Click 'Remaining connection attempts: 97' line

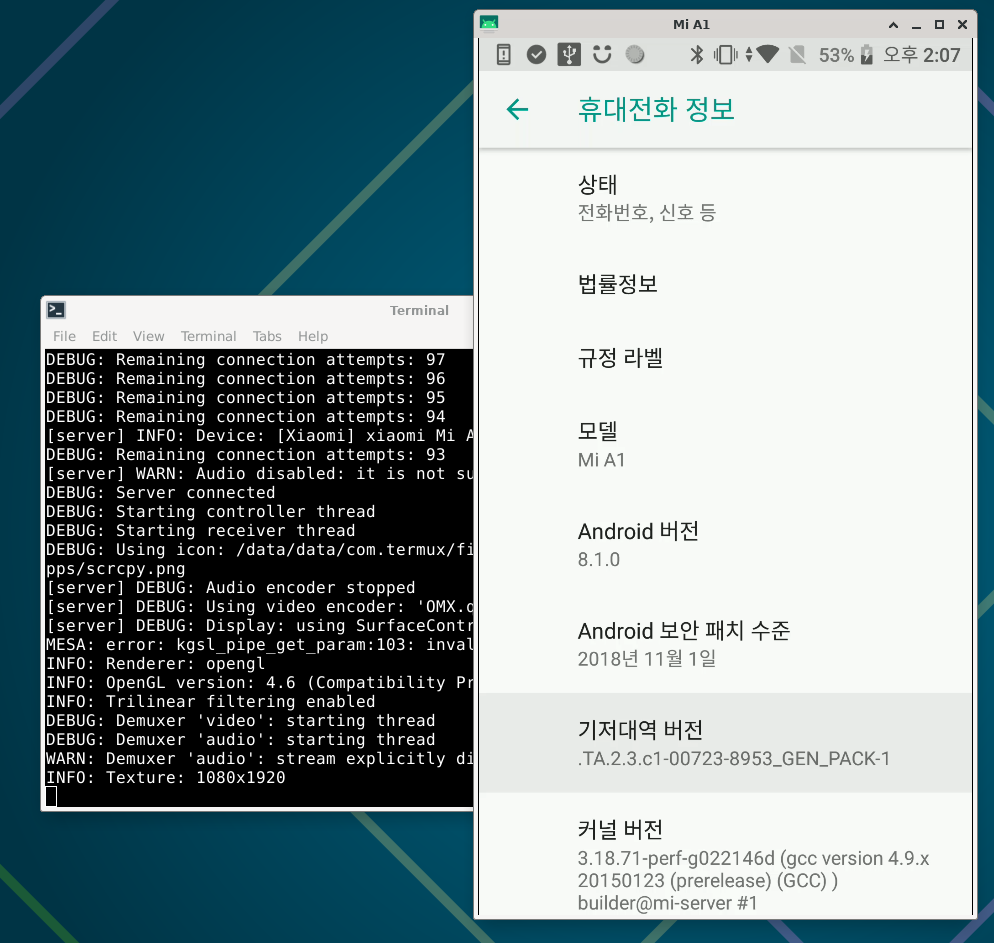point(245,359)
